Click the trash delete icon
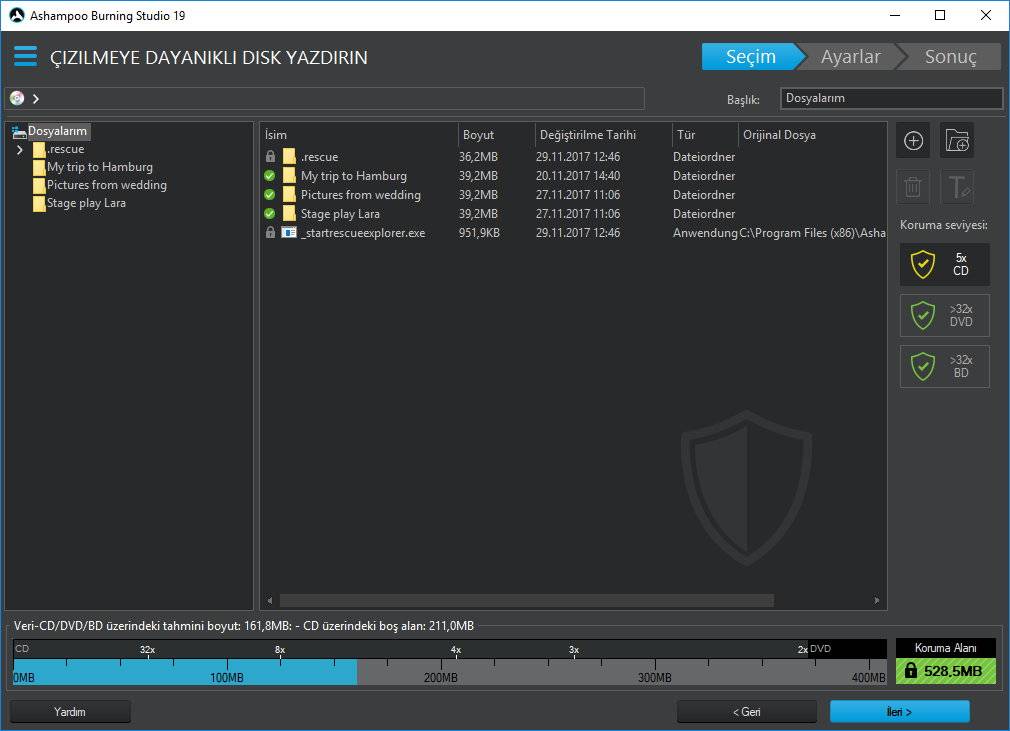Screen dimensions: 1010x731 coord(913,187)
